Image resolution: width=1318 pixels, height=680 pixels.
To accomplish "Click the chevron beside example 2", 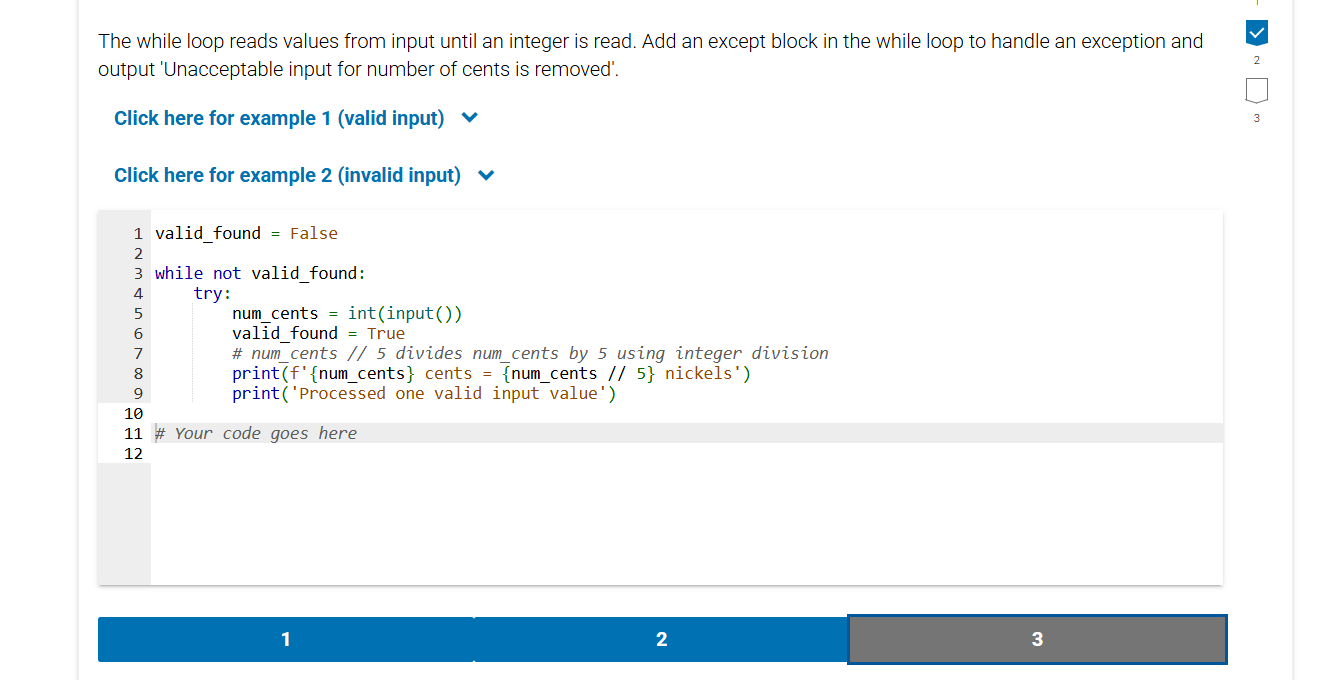I will tap(486, 174).
